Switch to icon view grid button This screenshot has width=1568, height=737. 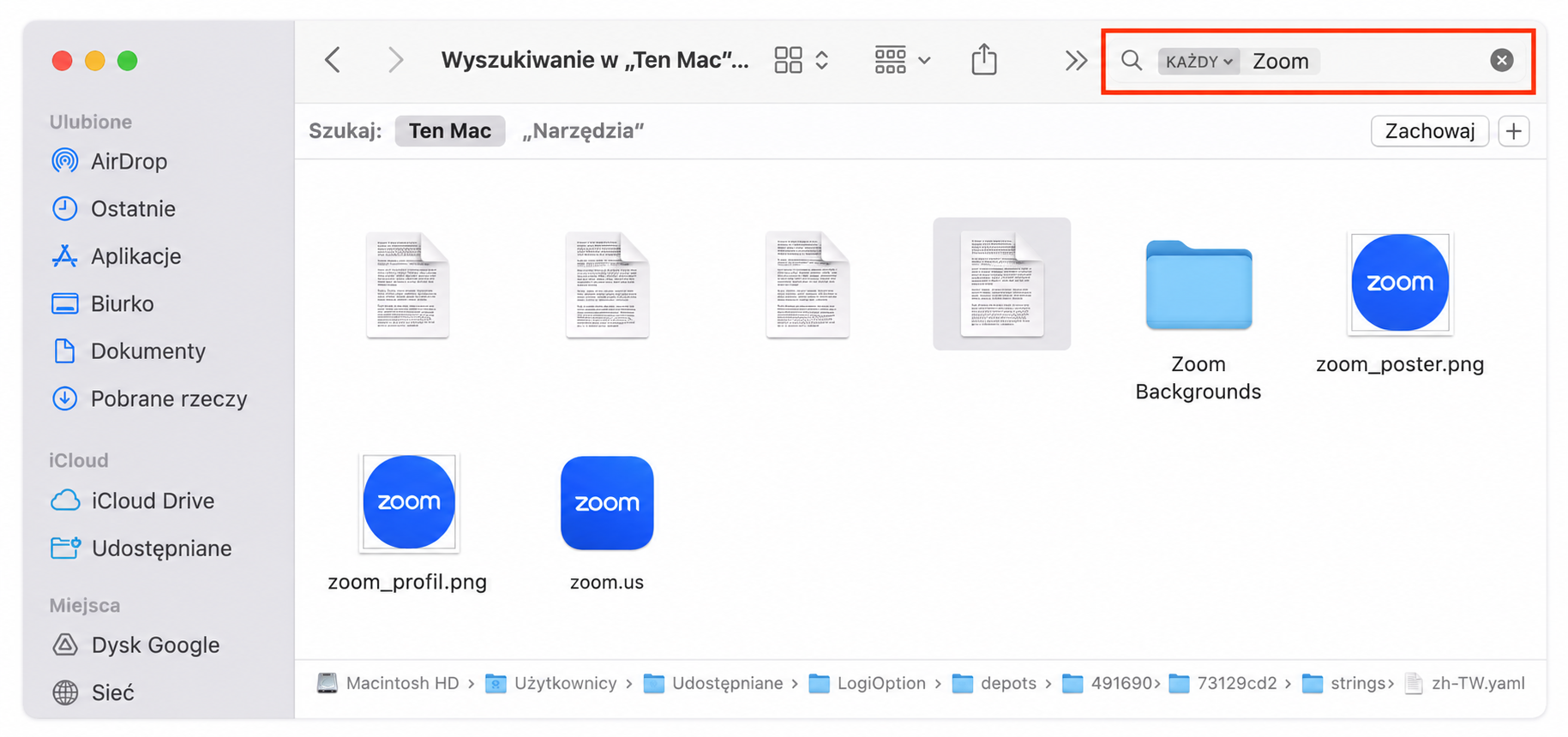coord(788,60)
